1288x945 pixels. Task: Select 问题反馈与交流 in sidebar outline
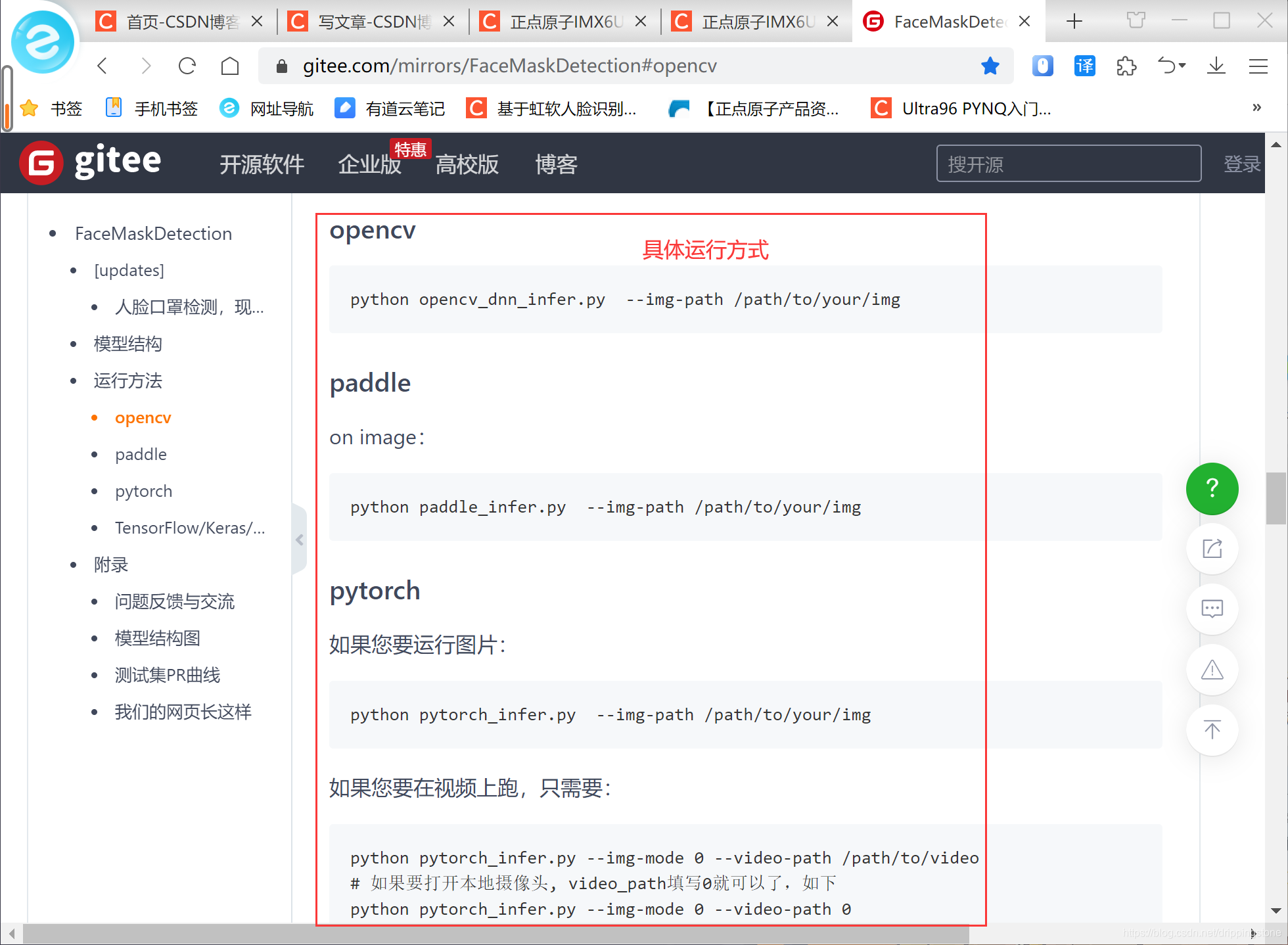174,601
